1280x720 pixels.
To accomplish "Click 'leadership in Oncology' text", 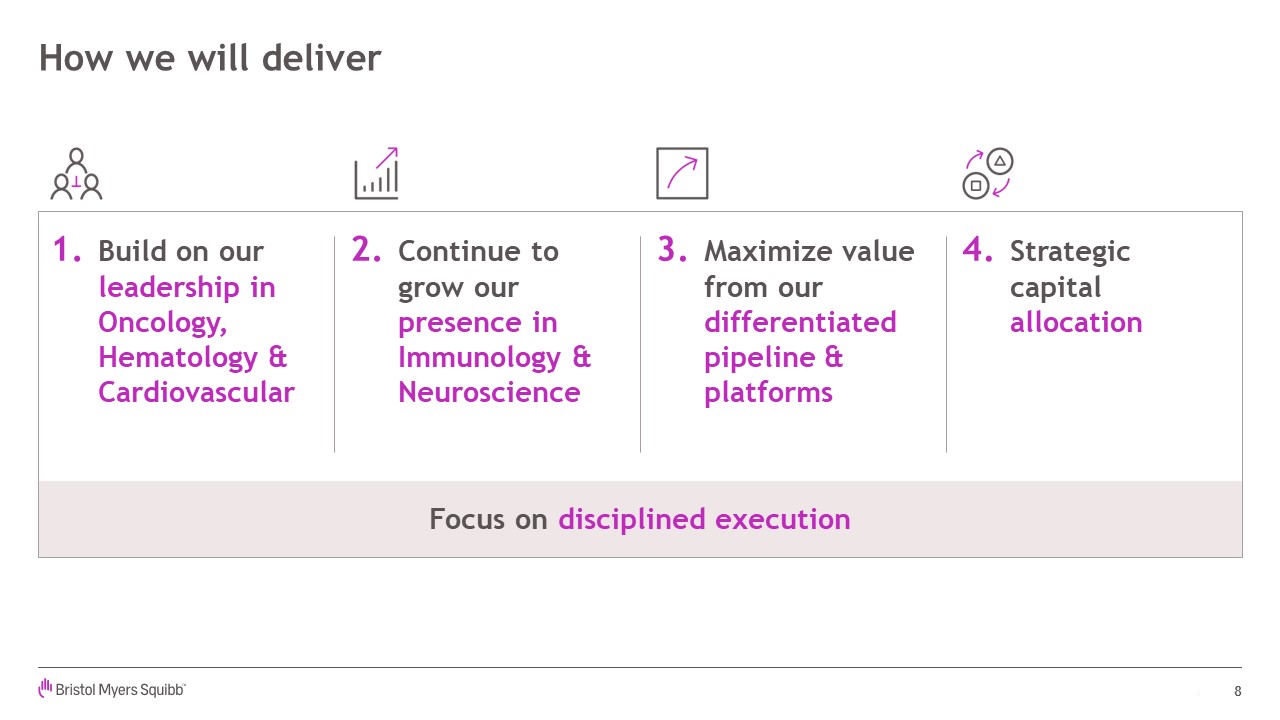I will (187, 305).
